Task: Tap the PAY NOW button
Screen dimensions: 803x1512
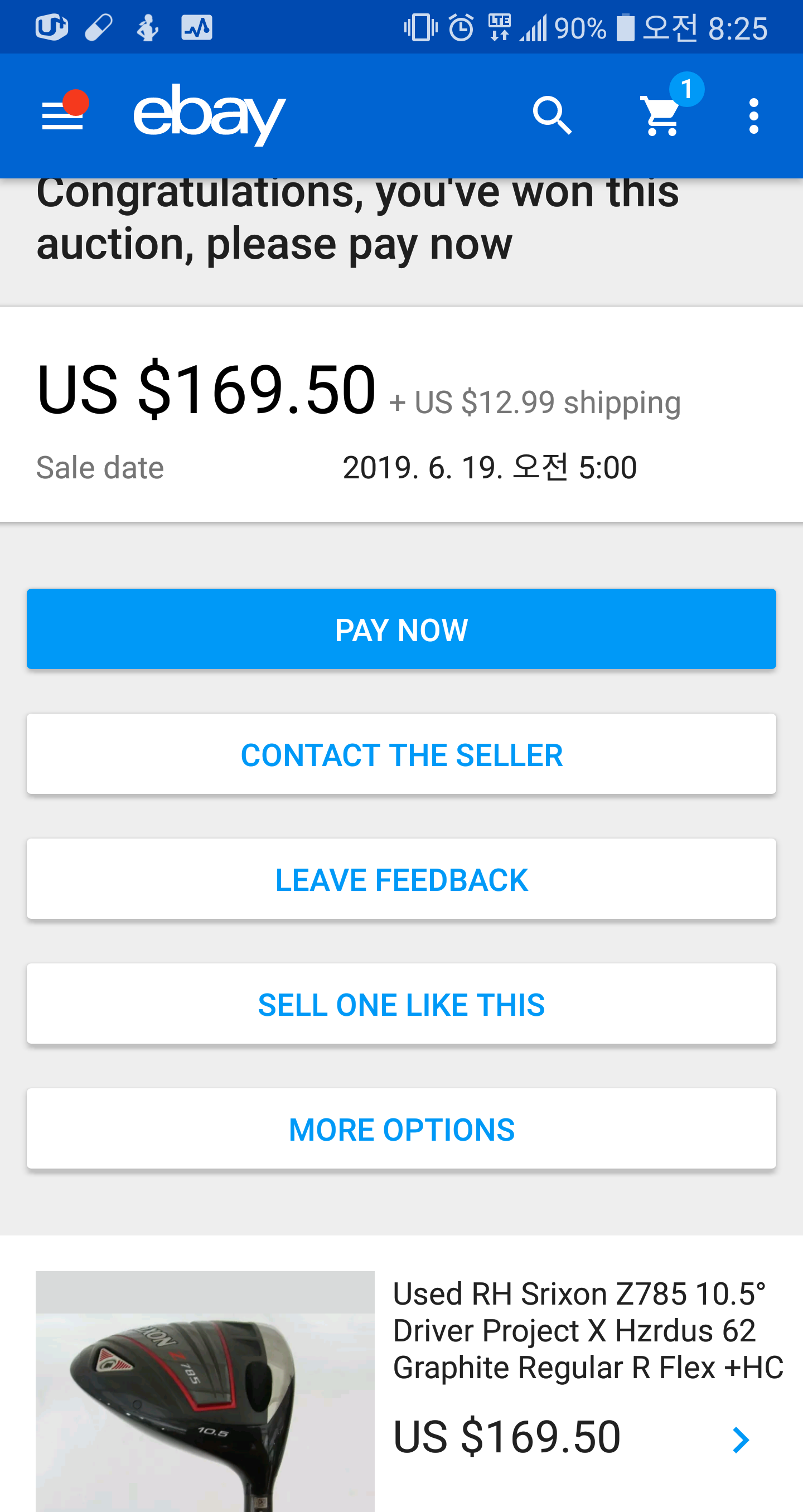Action: coord(401,629)
